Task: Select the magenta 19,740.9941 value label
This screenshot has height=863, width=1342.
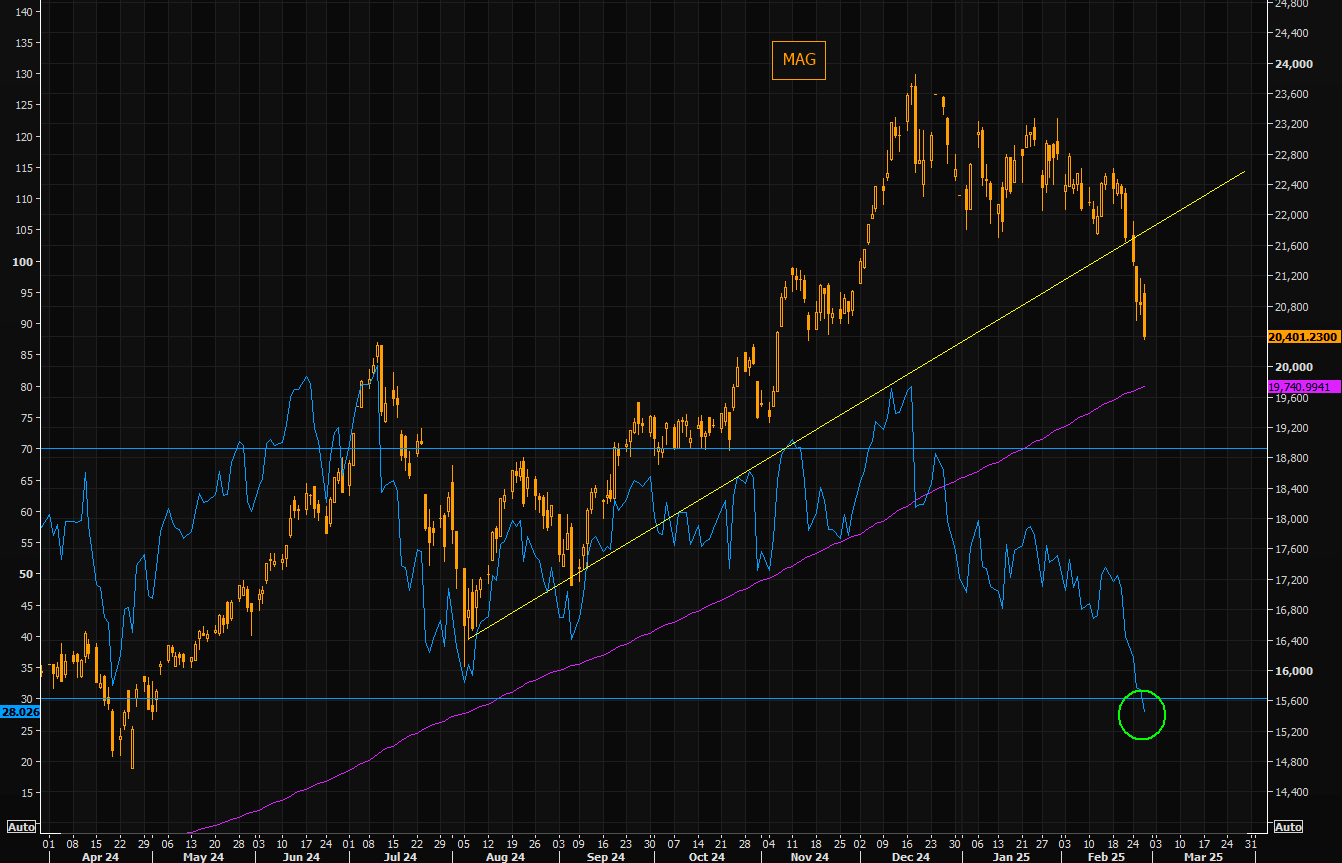Action: (x=1303, y=387)
